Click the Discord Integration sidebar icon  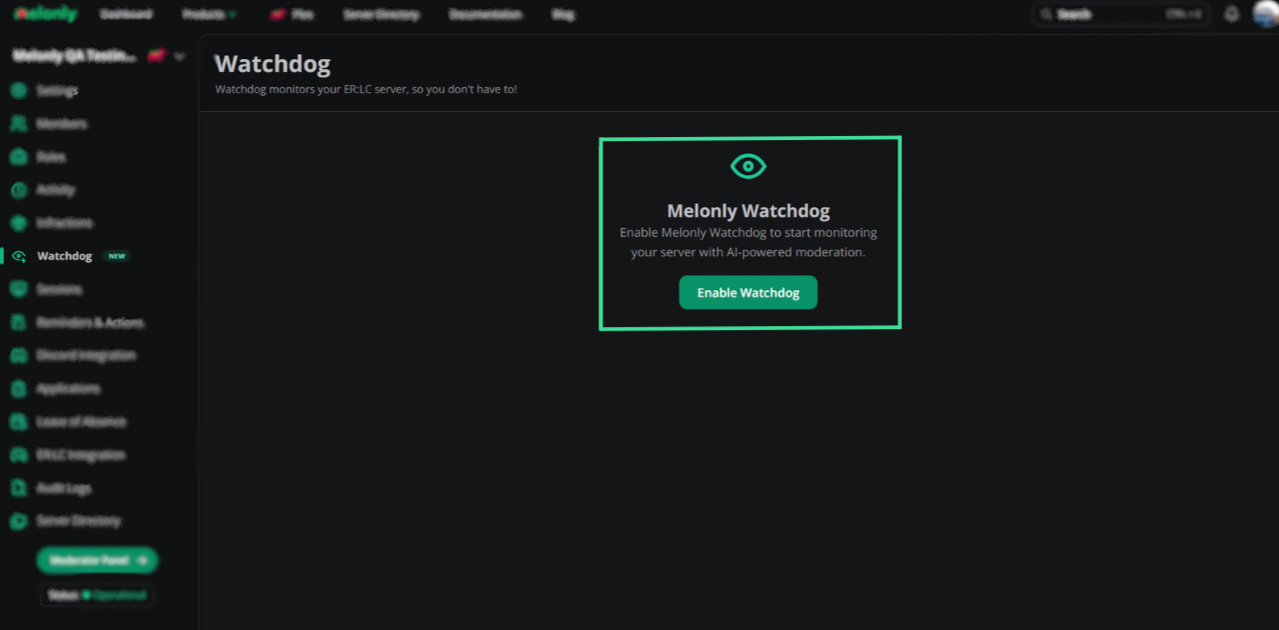[x=18, y=355]
